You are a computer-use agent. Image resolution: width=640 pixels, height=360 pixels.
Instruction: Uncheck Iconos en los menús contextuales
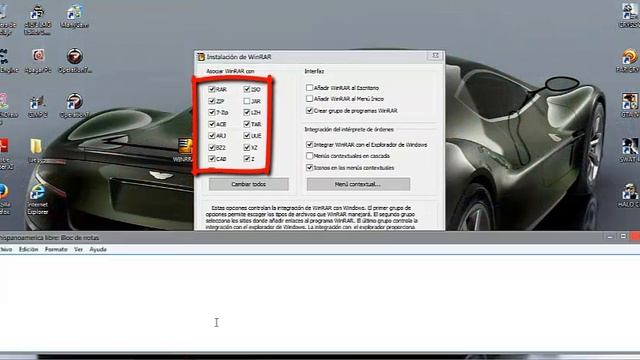pos(309,167)
